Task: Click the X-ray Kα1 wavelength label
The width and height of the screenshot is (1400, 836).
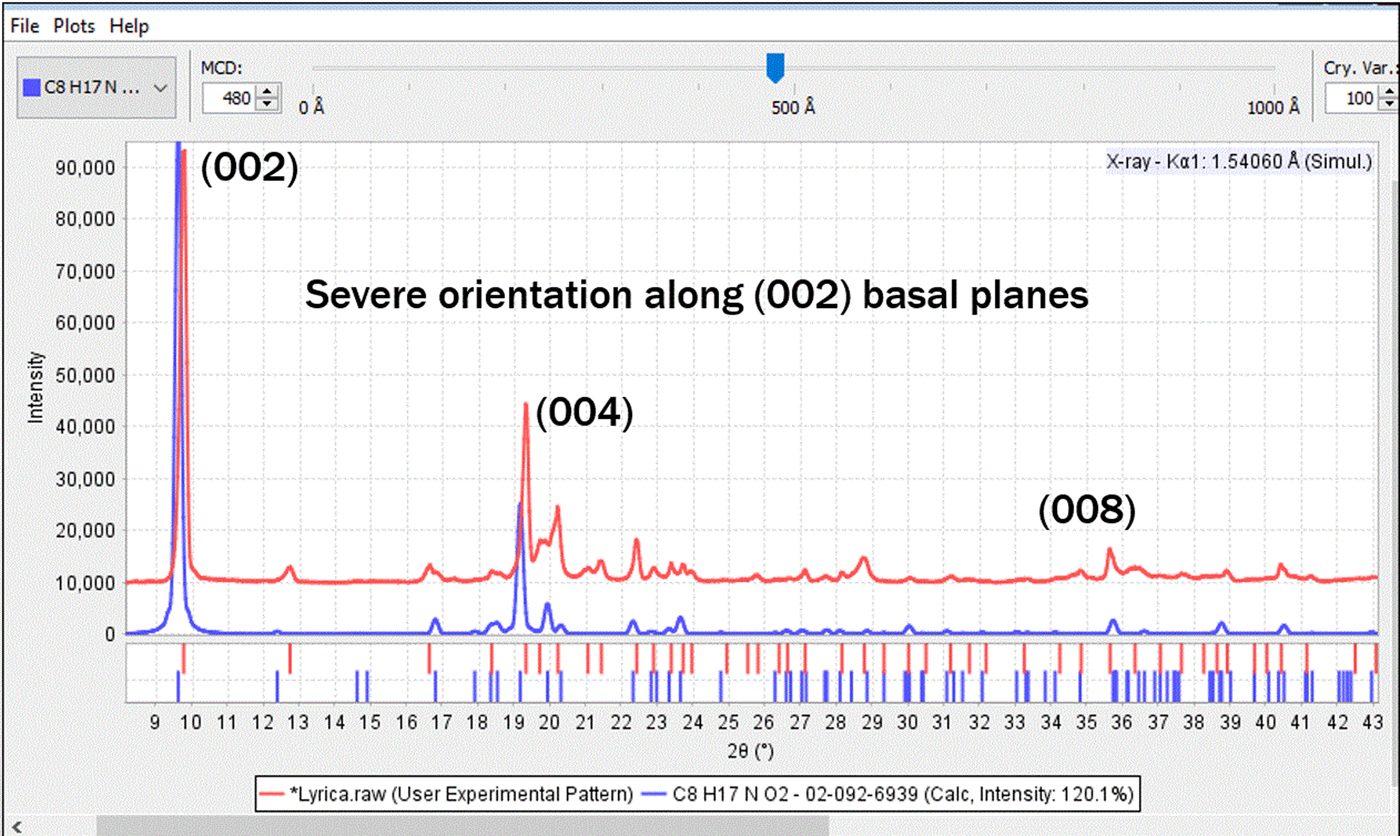Action: click(x=1239, y=162)
